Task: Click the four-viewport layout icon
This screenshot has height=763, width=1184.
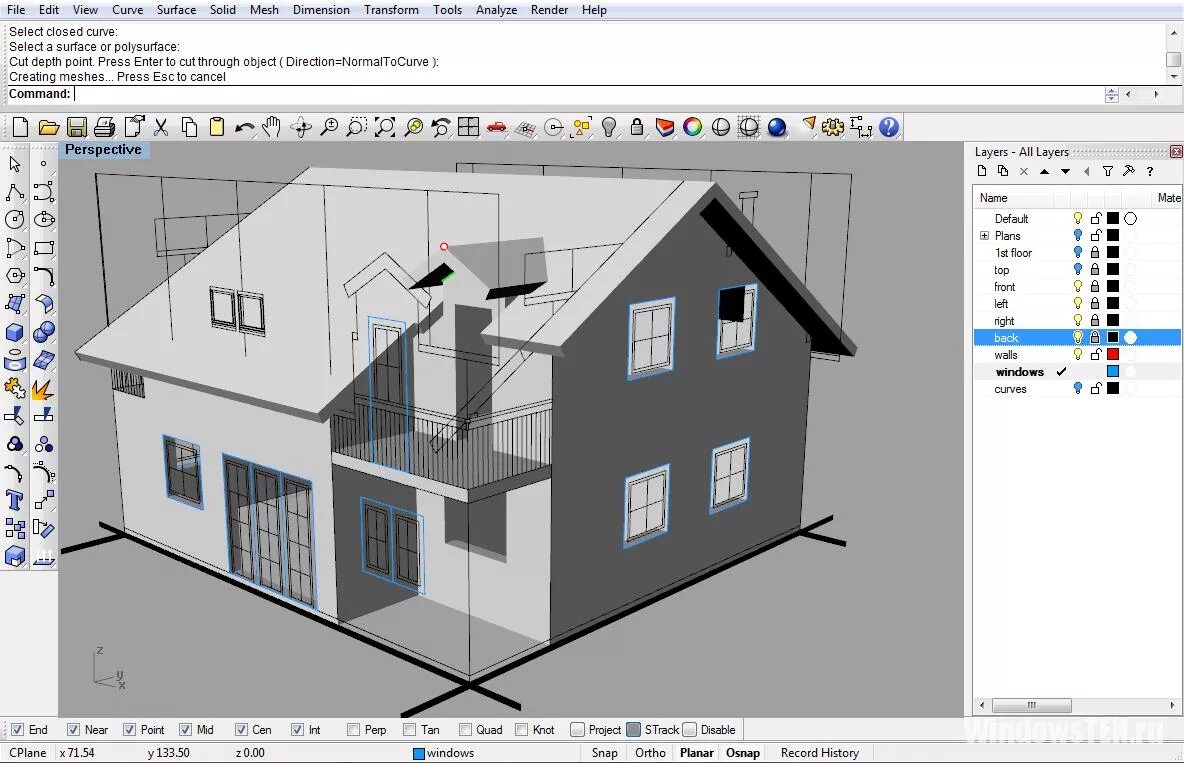Action: pos(468,127)
